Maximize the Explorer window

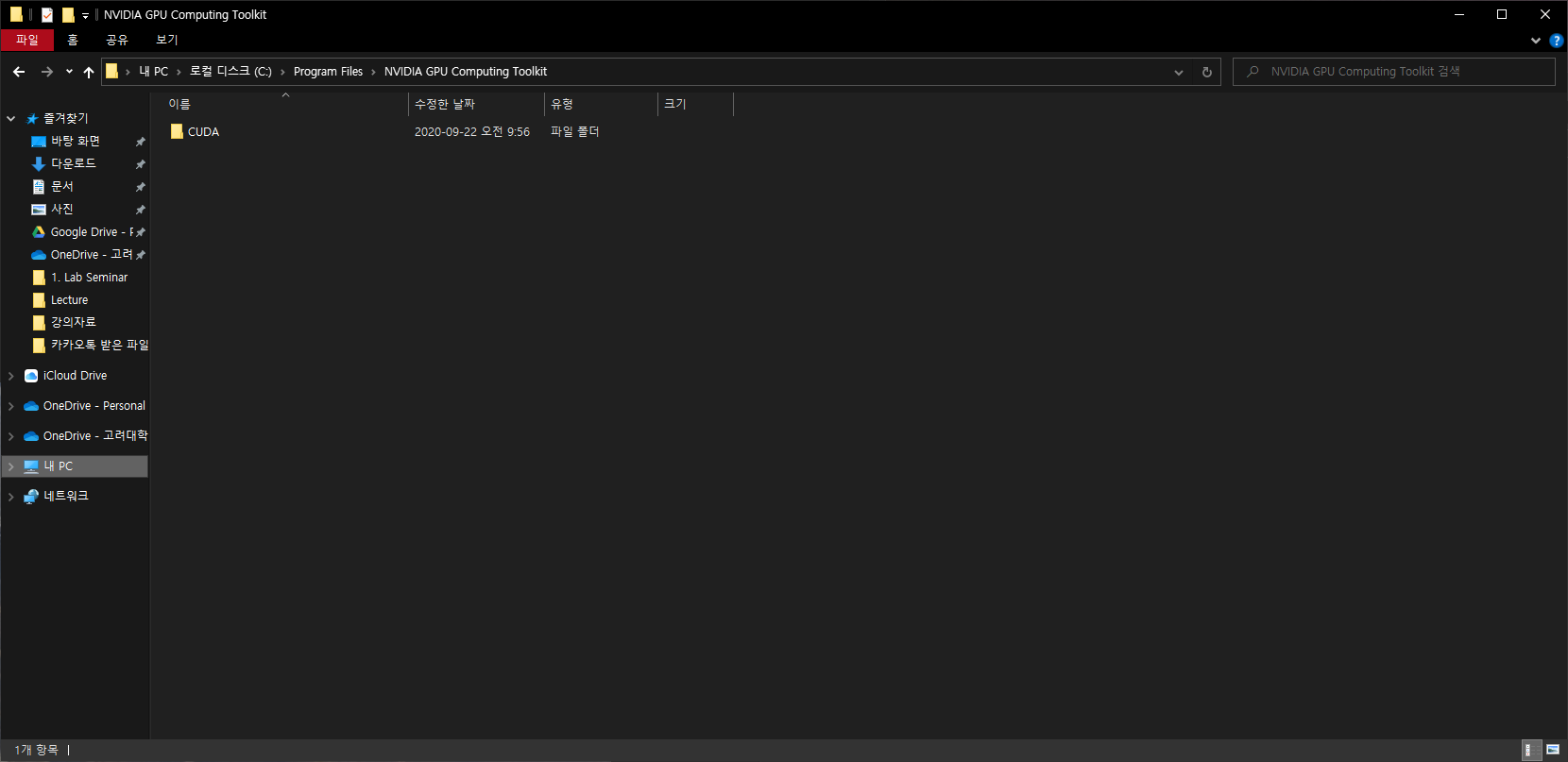[1502, 14]
